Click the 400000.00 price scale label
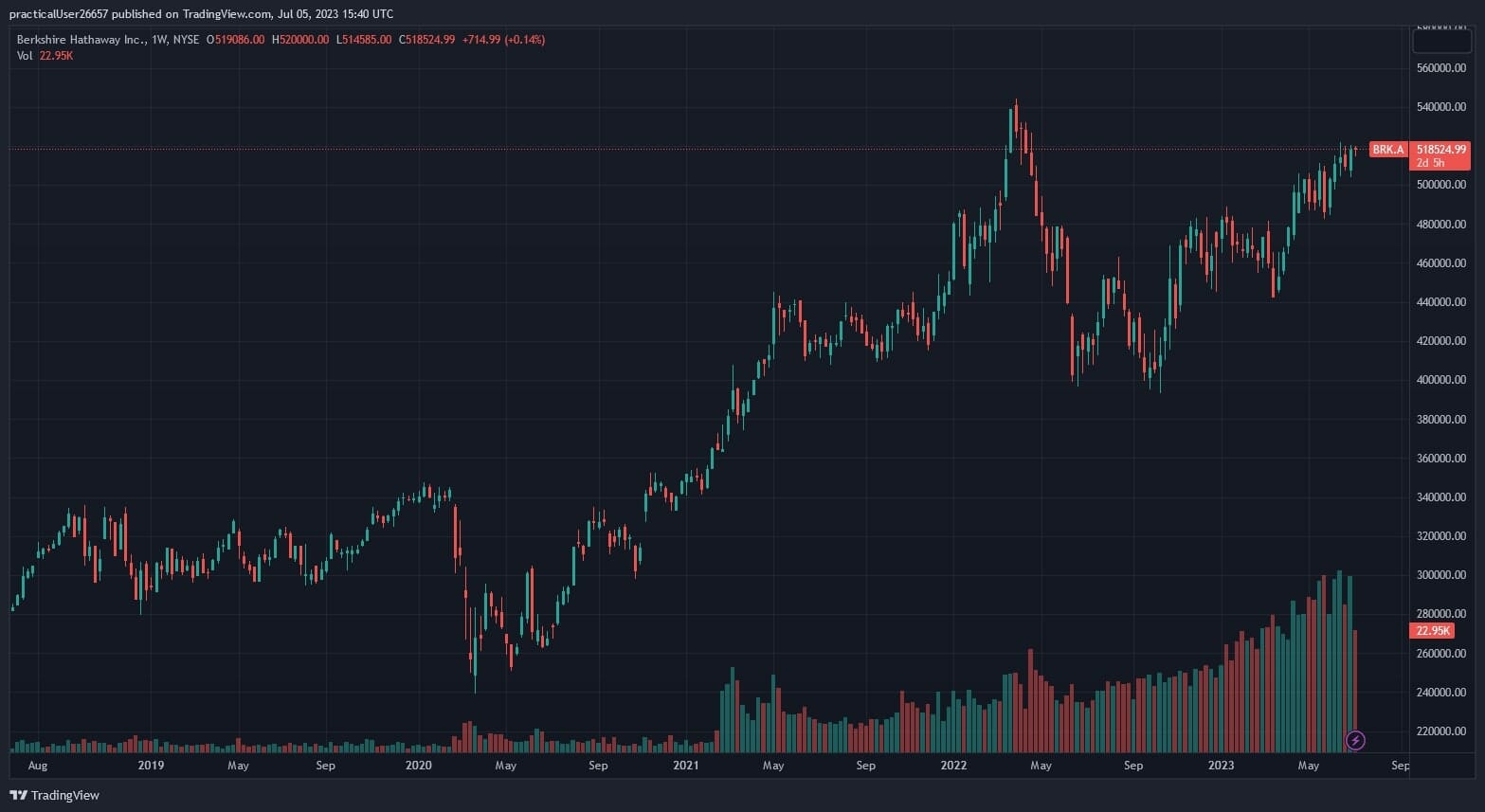 pyautogui.click(x=1440, y=380)
